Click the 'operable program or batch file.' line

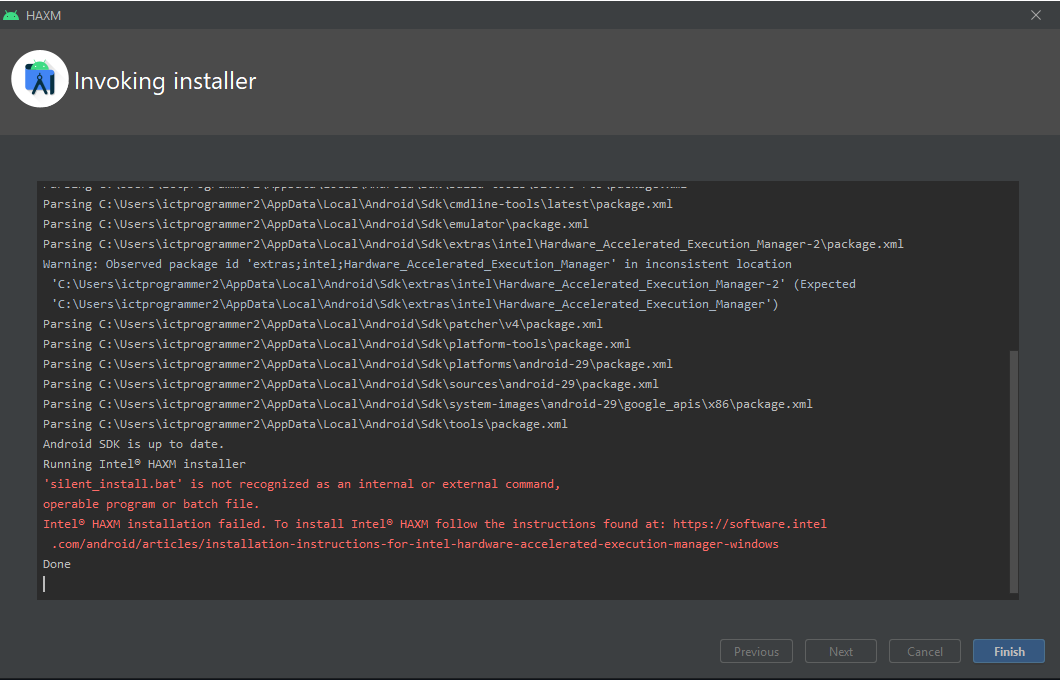point(151,504)
